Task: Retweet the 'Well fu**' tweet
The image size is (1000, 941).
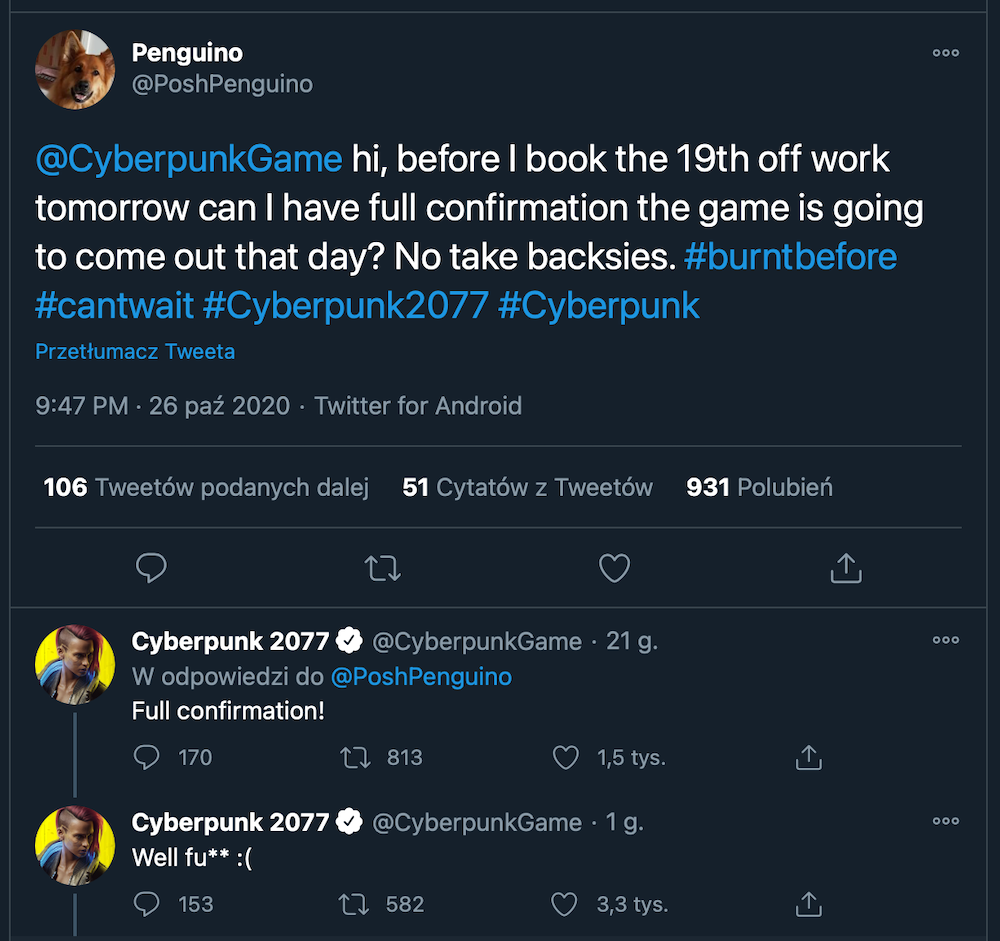Action: [353, 905]
